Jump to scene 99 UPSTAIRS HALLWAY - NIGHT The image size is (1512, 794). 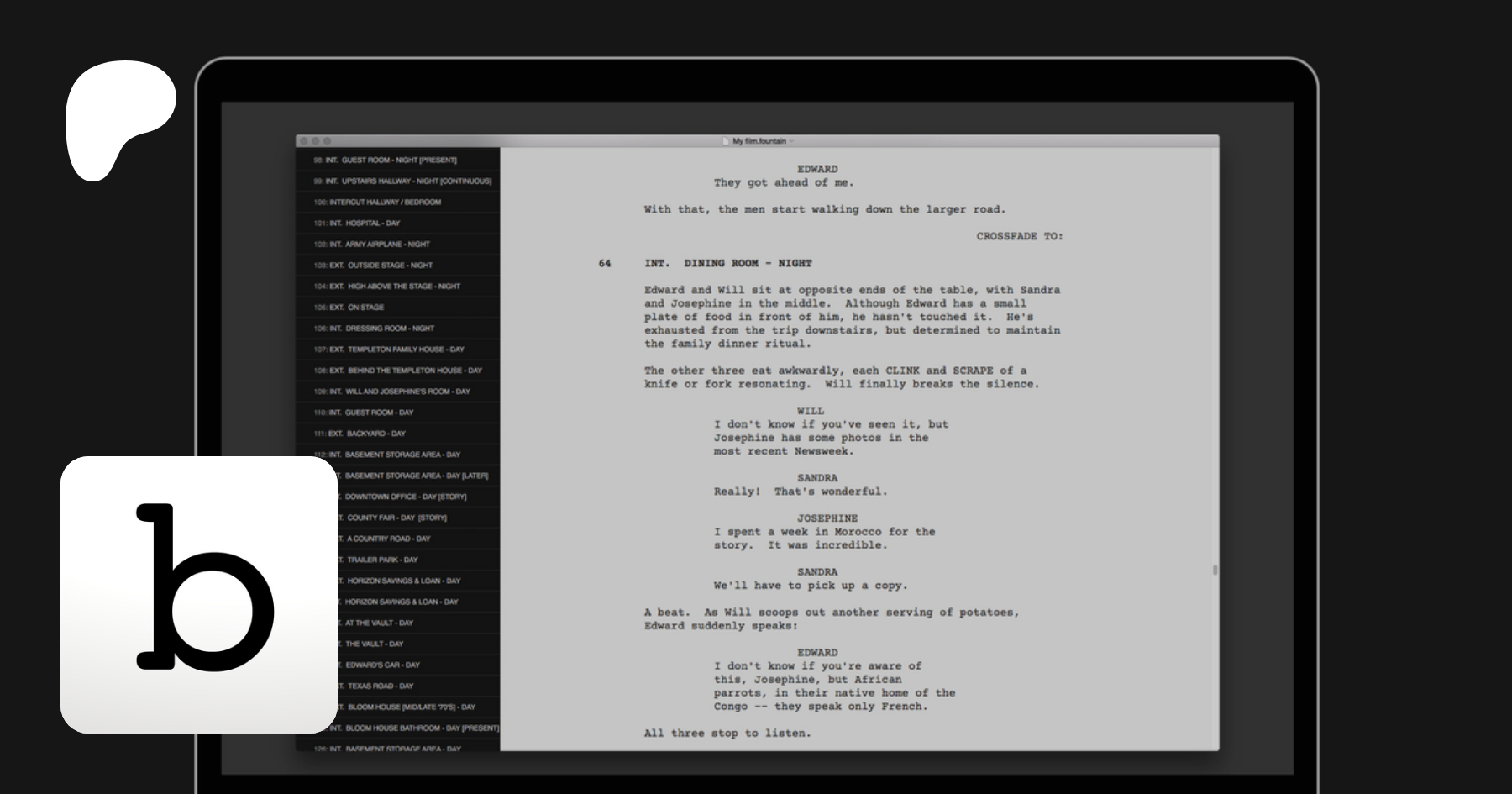click(402, 181)
